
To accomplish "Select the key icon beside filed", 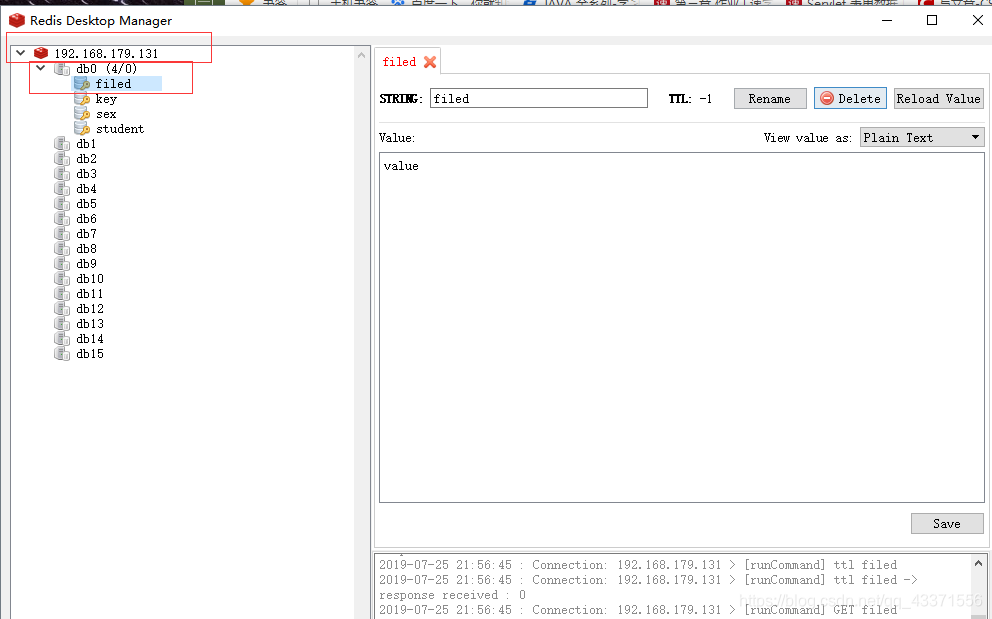I will (82, 84).
